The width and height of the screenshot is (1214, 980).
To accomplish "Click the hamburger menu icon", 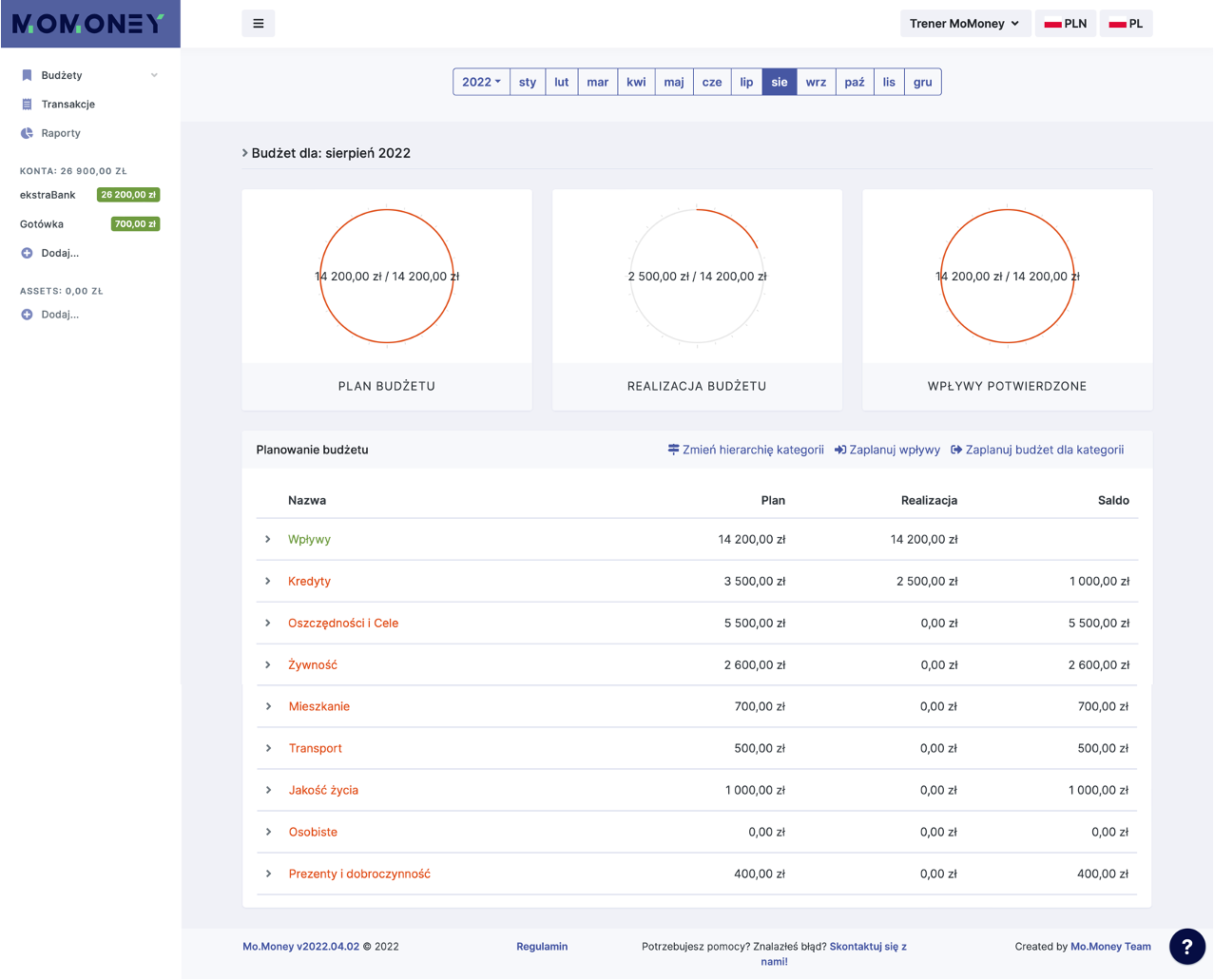I will (259, 24).
